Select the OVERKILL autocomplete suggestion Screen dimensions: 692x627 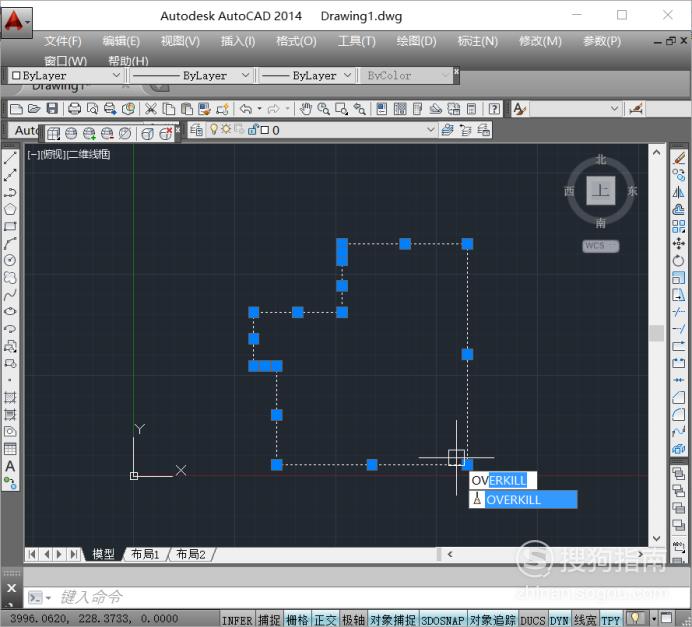coord(523,499)
